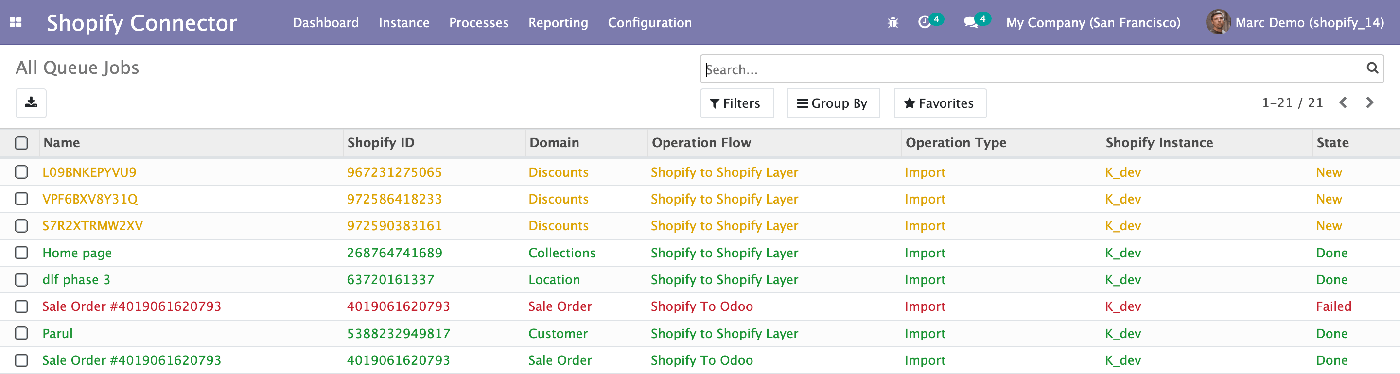The image size is (1400, 374).
Task: Open record VPF6BXV8Y31Q
Action: tap(90, 199)
